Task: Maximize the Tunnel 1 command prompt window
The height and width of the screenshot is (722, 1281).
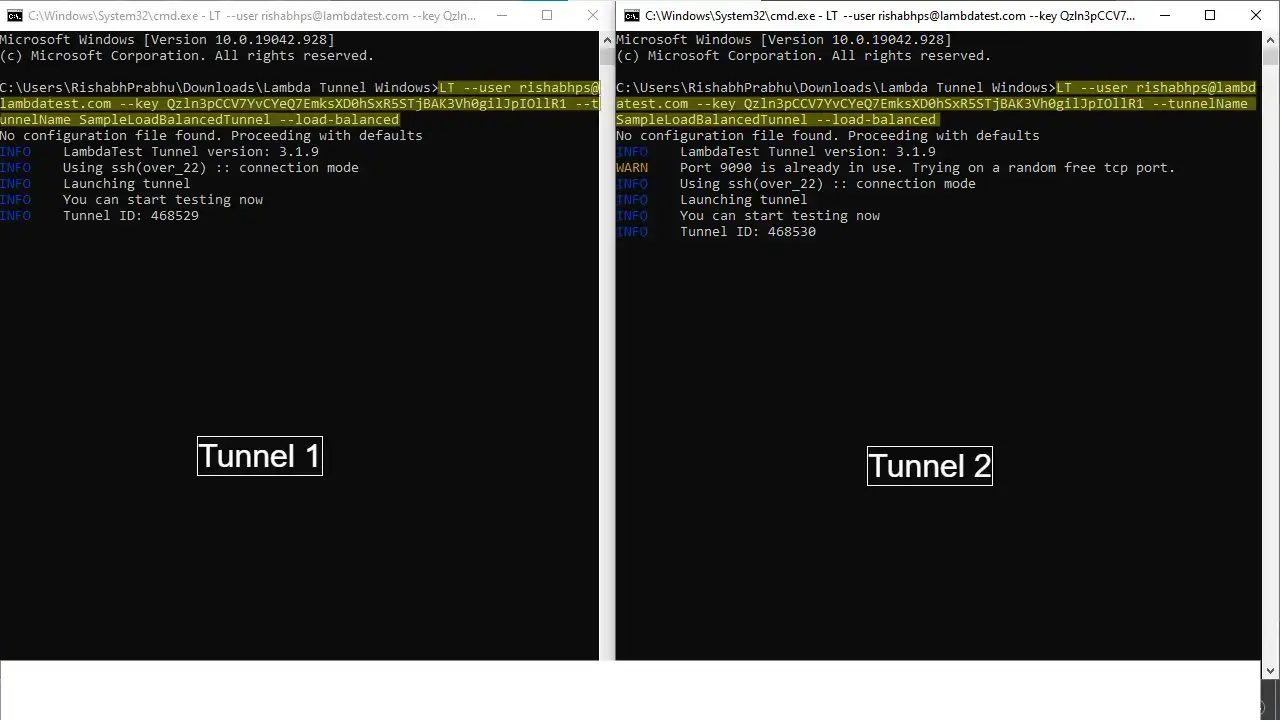Action: tap(547, 16)
